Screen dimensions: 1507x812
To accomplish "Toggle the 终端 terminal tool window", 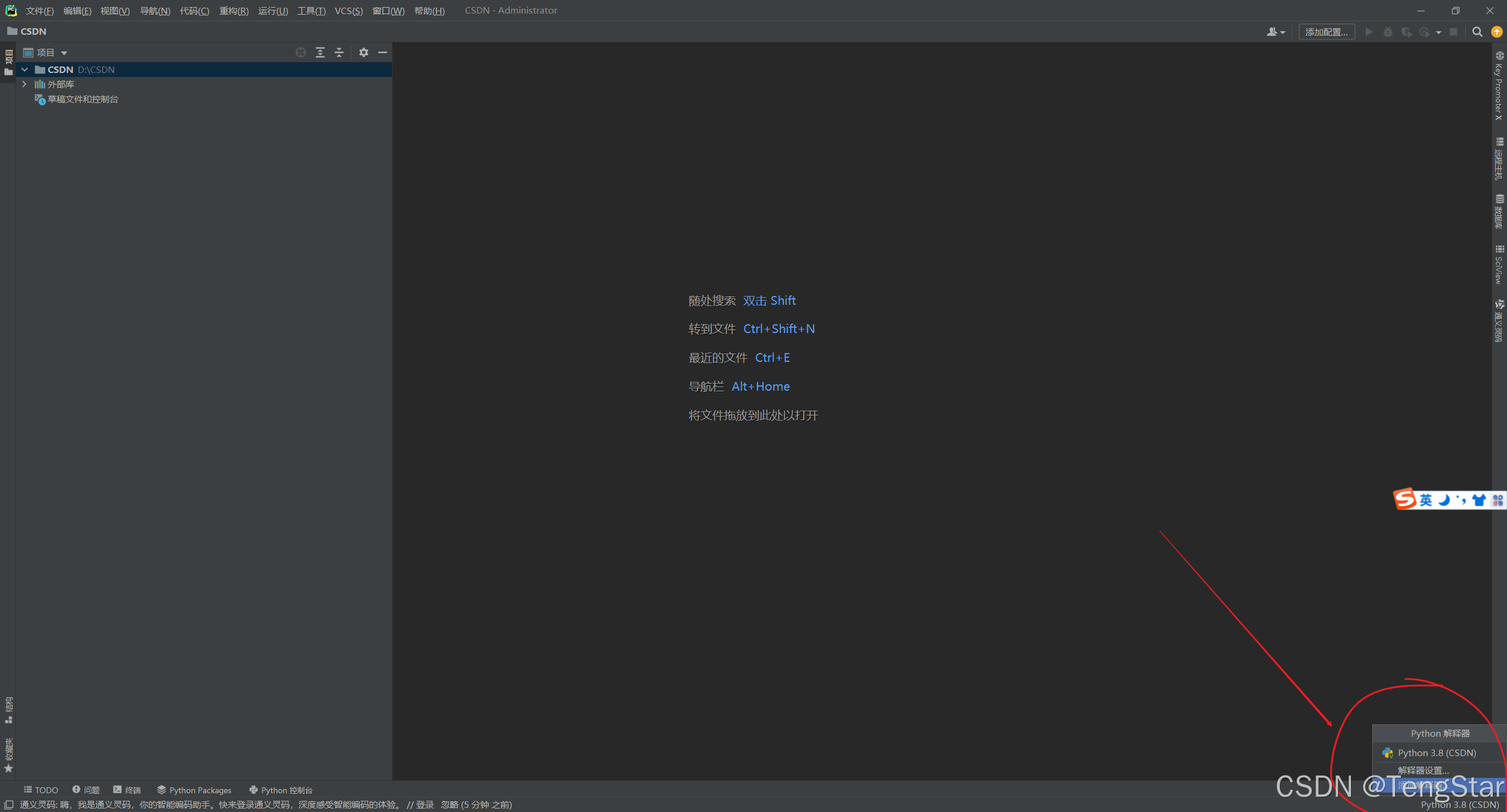I will point(127,790).
